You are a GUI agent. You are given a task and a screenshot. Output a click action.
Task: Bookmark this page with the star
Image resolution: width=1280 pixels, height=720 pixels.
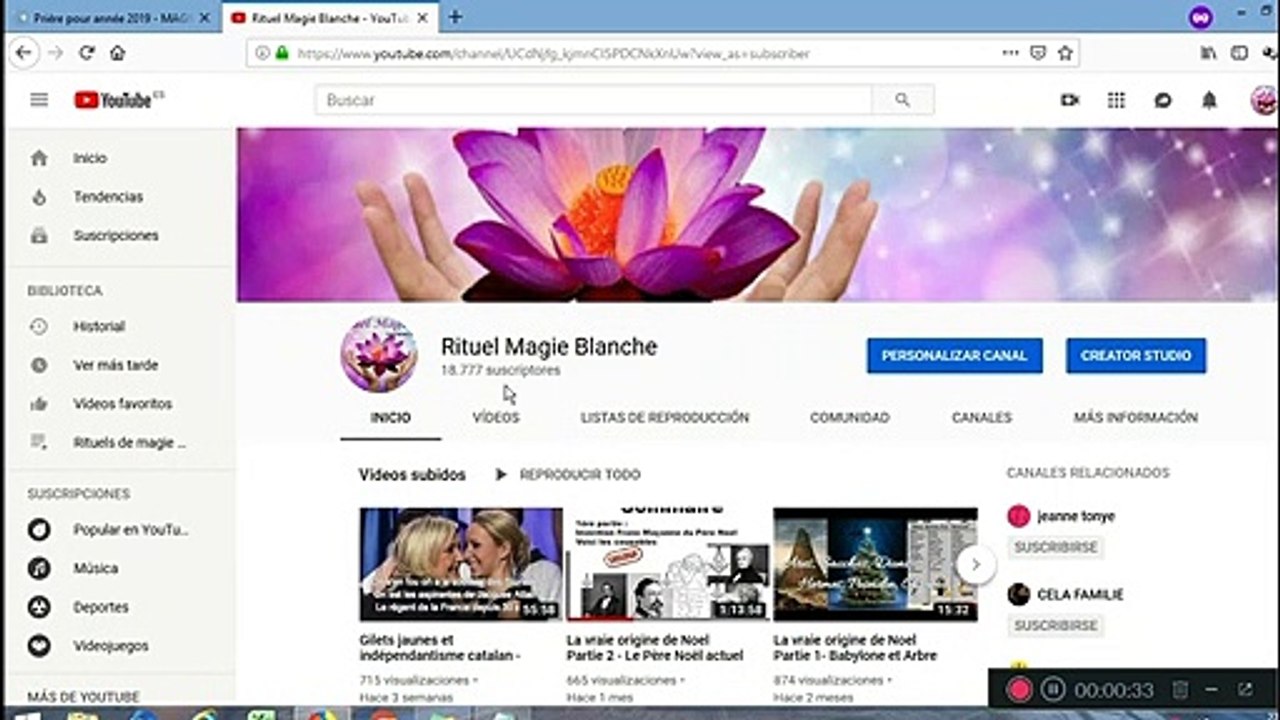point(1065,53)
